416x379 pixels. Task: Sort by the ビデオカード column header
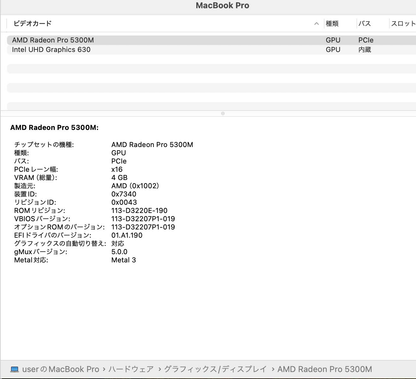32,23
